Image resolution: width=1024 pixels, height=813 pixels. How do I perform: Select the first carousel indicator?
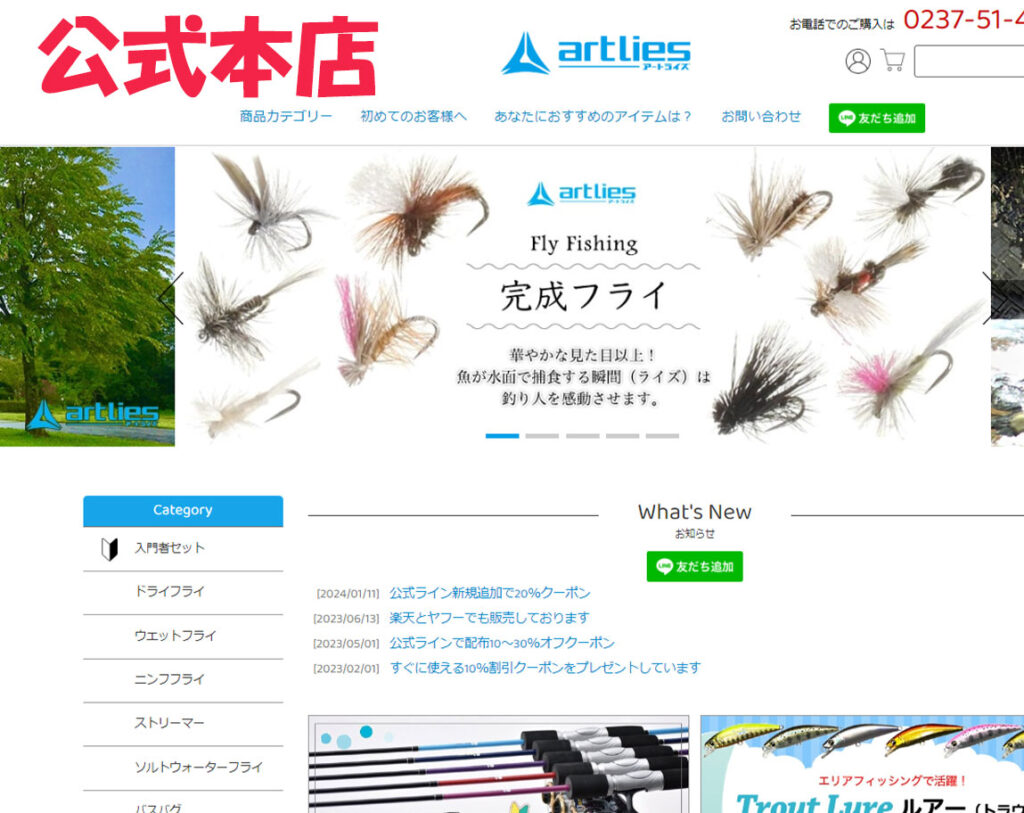click(502, 436)
